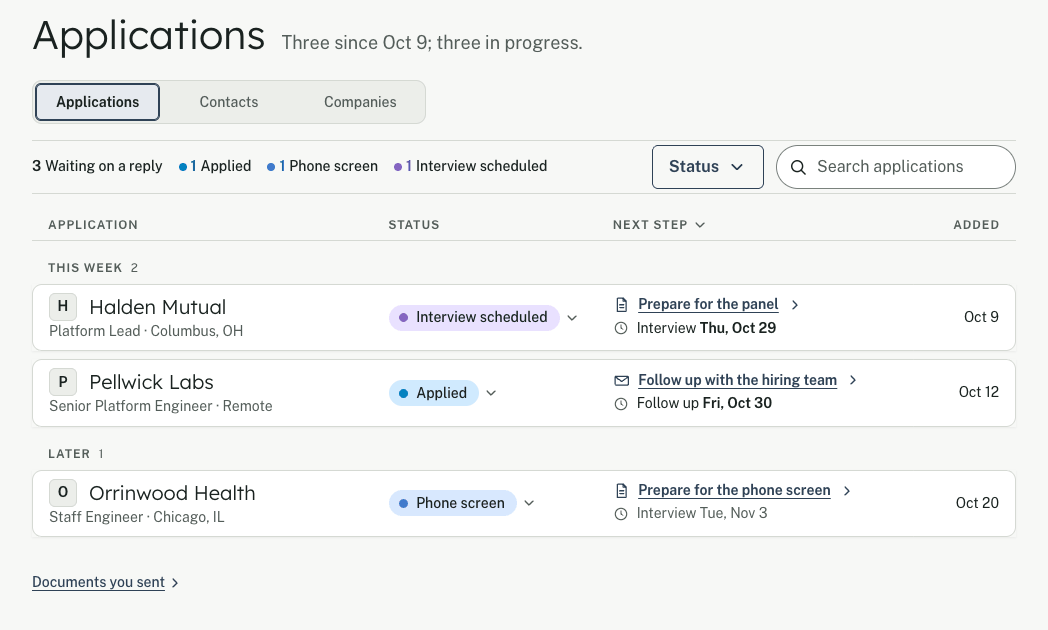This screenshot has height=630, width=1048.
Task: Click the O avatar for Orrinwood Health
Action: (63, 493)
